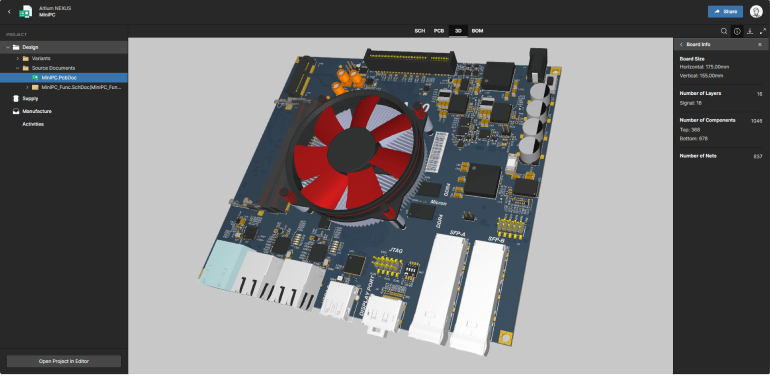Switch to the SCH tab
Viewport: 770px width, 375px height.
point(419,31)
